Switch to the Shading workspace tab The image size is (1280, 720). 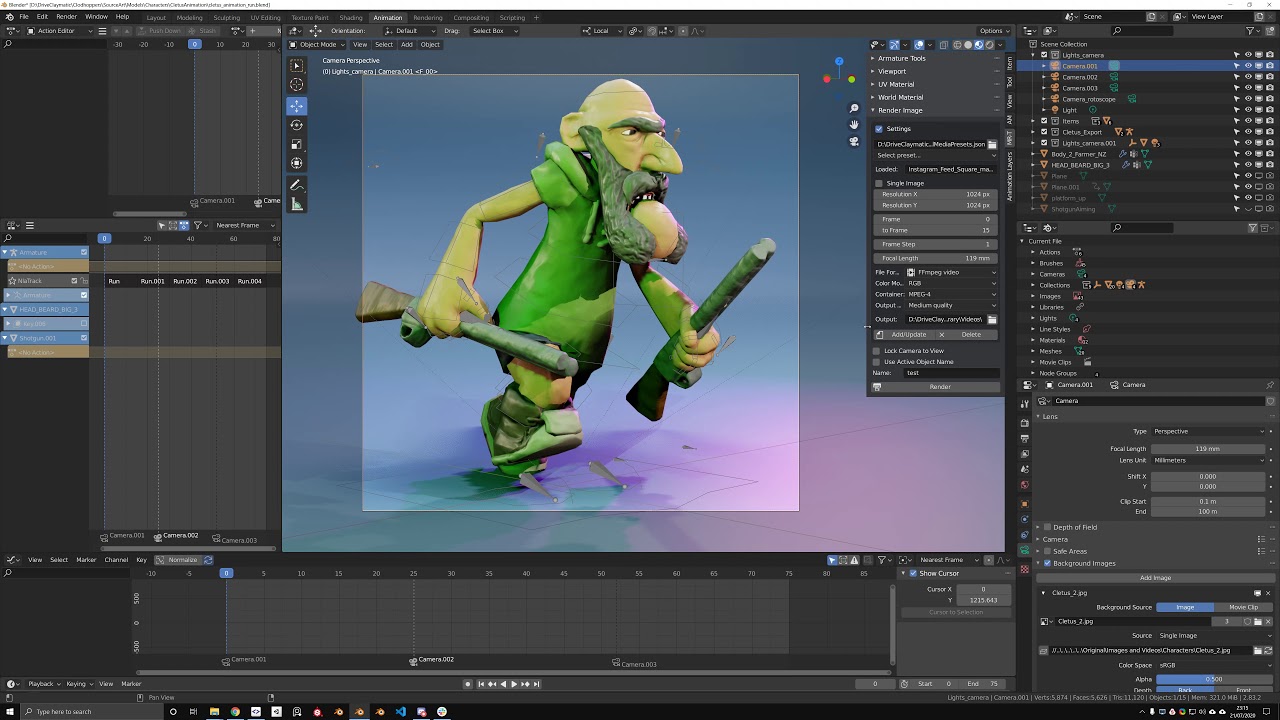[x=351, y=17]
